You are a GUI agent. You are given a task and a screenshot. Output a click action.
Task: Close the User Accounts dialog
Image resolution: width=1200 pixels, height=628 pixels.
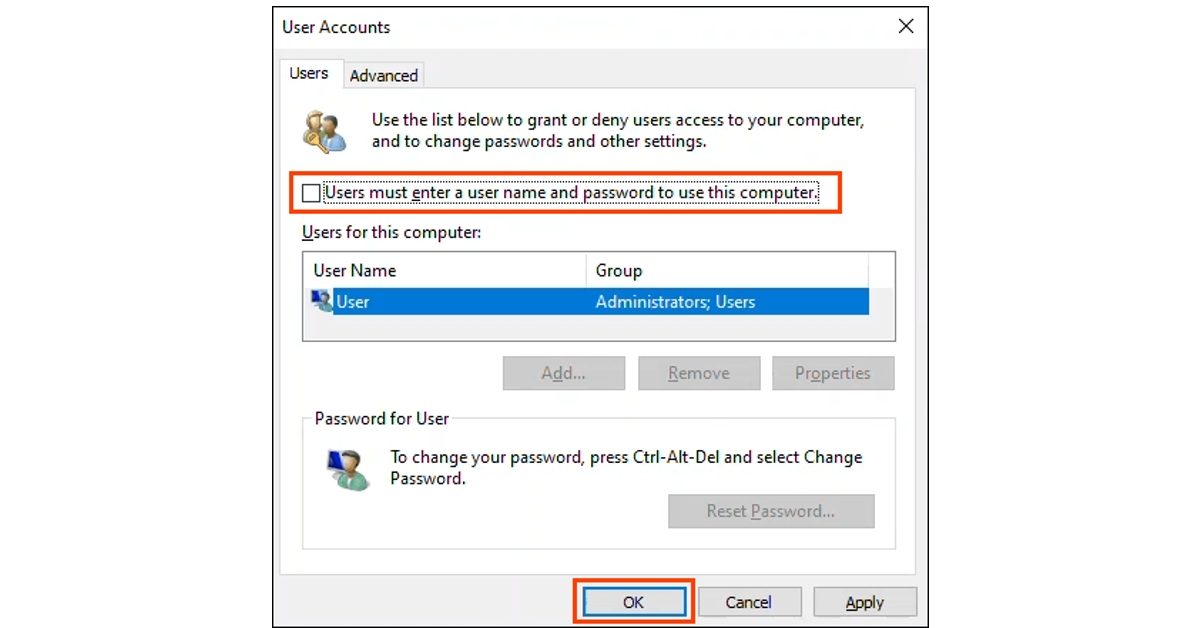905,26
